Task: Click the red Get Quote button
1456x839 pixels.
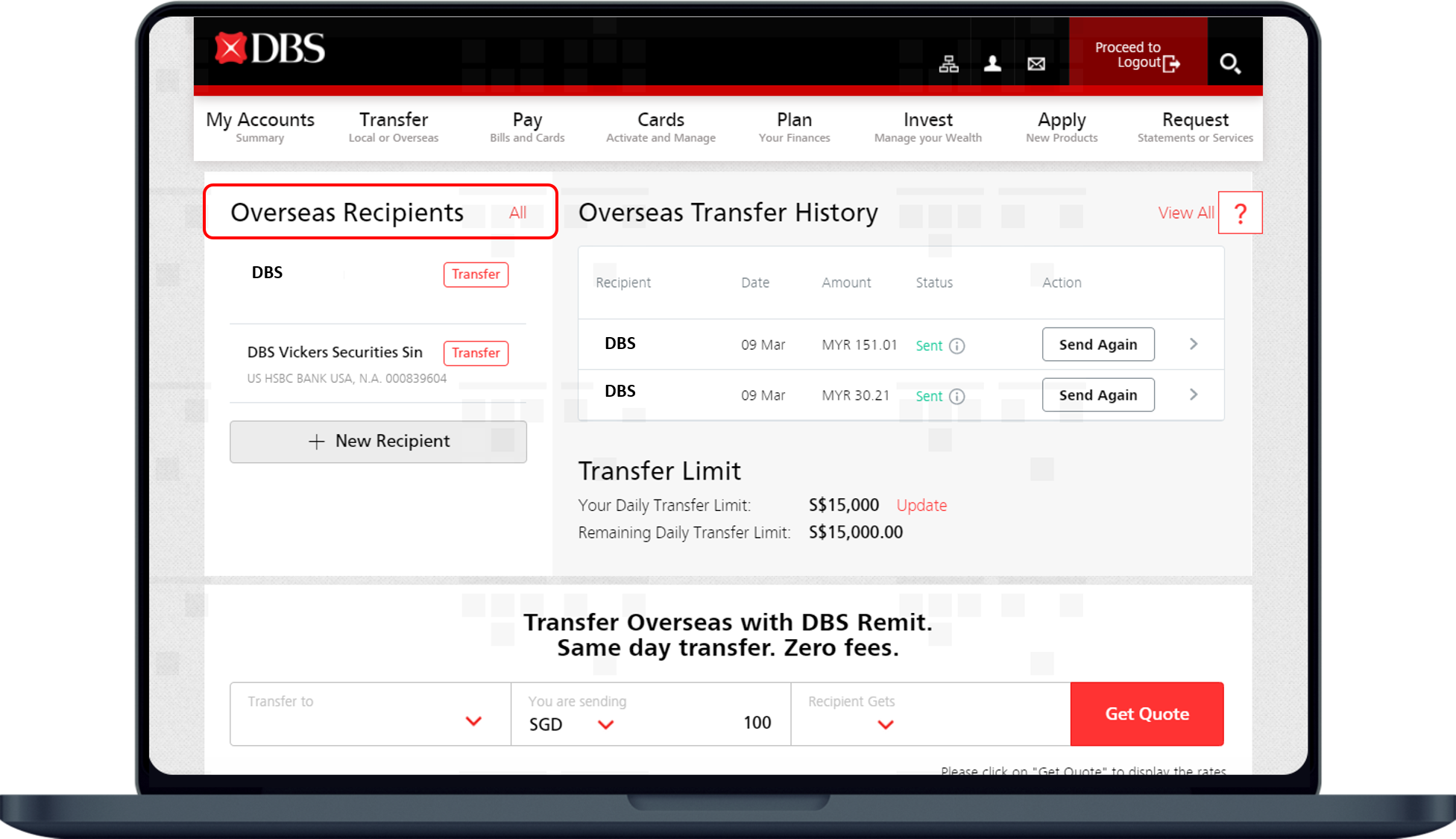Action: pyautogui.click(x=1147, y=714)
